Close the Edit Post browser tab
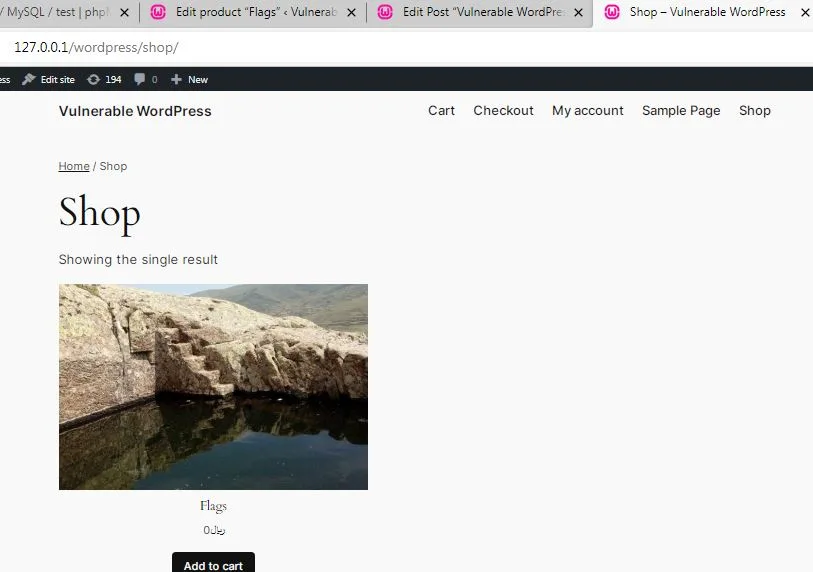This screenshot has width=813, height=572. (580, 13)
